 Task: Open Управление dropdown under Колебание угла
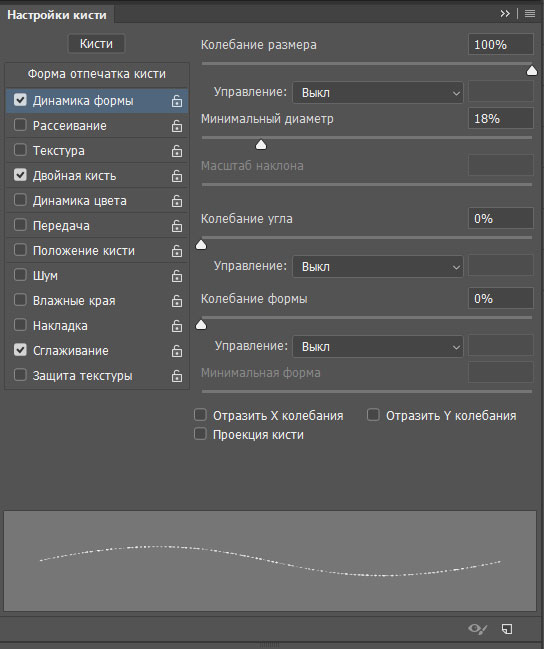click(x=378, y=267)
